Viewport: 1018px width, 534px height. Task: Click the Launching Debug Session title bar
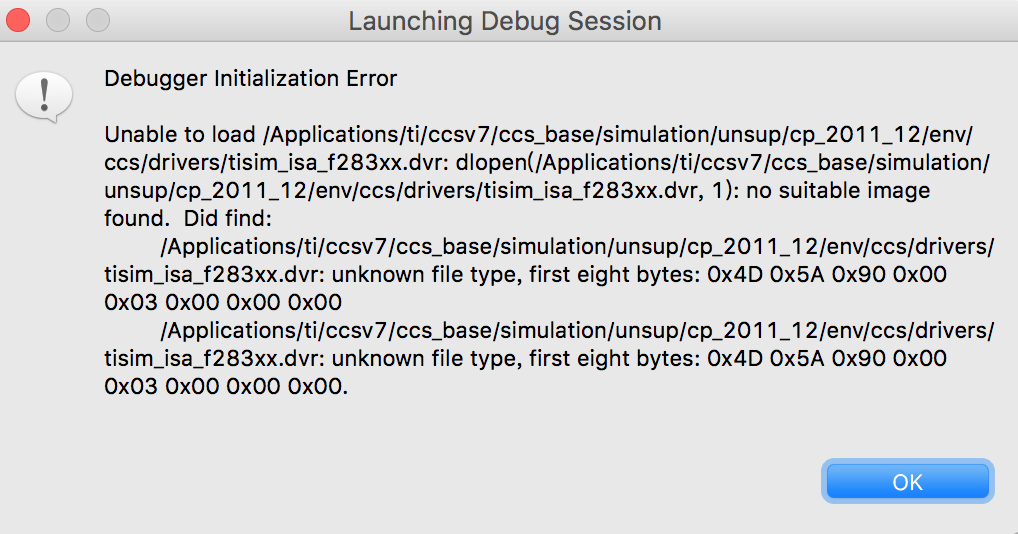click(504, 21)
